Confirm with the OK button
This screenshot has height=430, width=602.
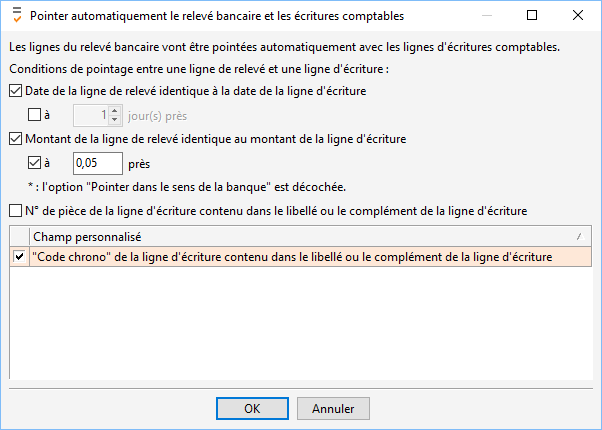point(252,408)
